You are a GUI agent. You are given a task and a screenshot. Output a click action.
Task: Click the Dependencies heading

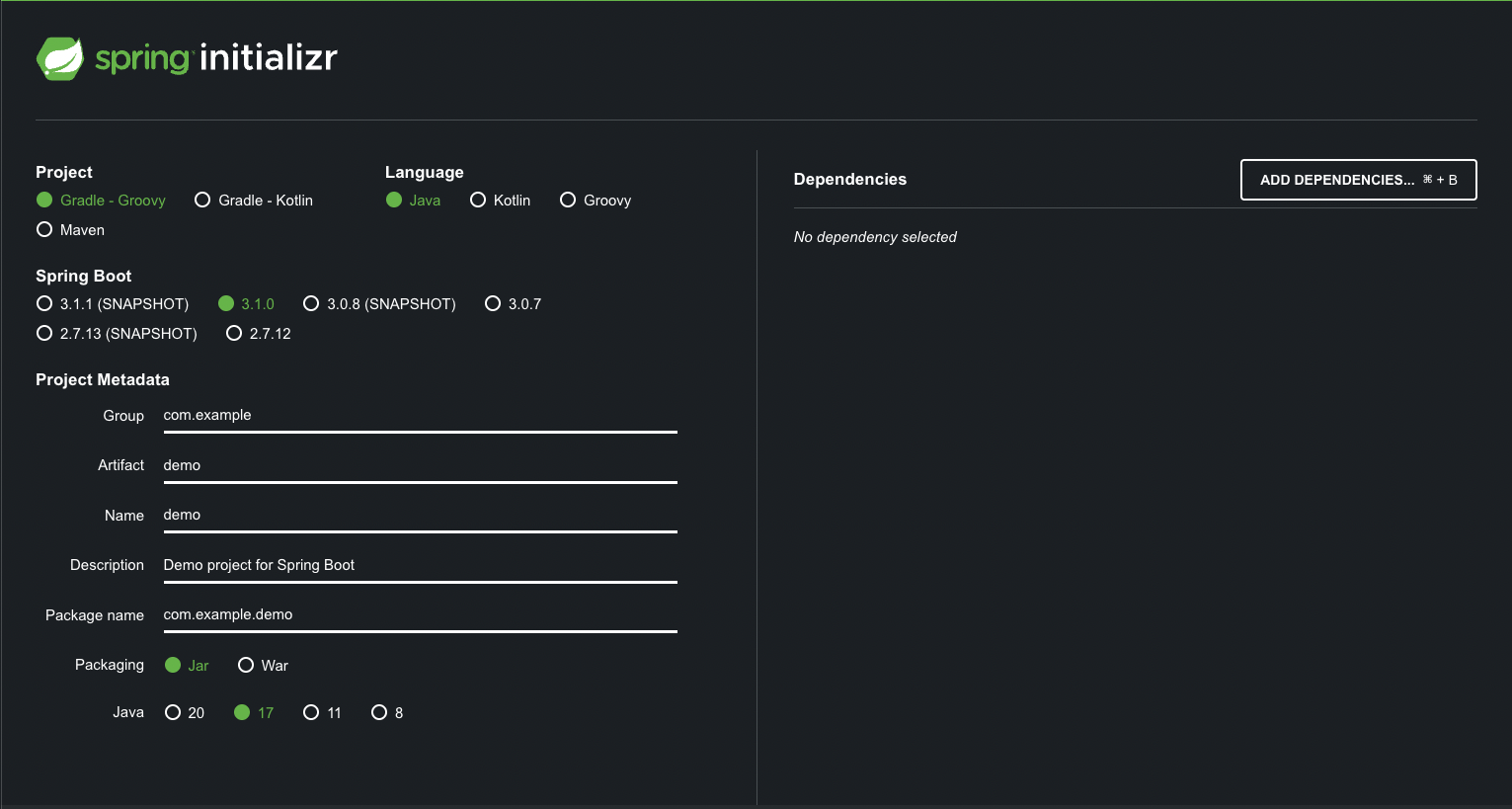click(850, 180)
